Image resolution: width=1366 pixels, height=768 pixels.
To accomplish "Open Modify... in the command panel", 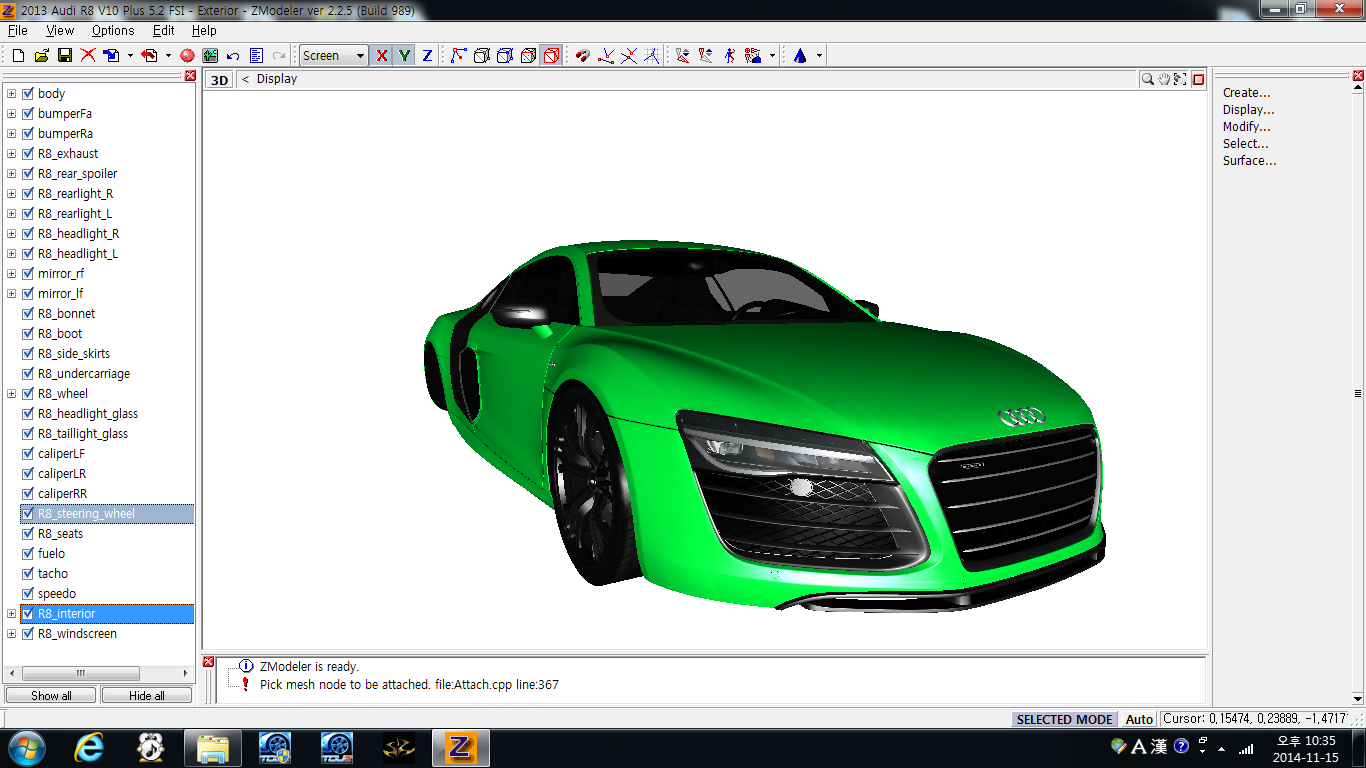I will [x=1246, y=127].
